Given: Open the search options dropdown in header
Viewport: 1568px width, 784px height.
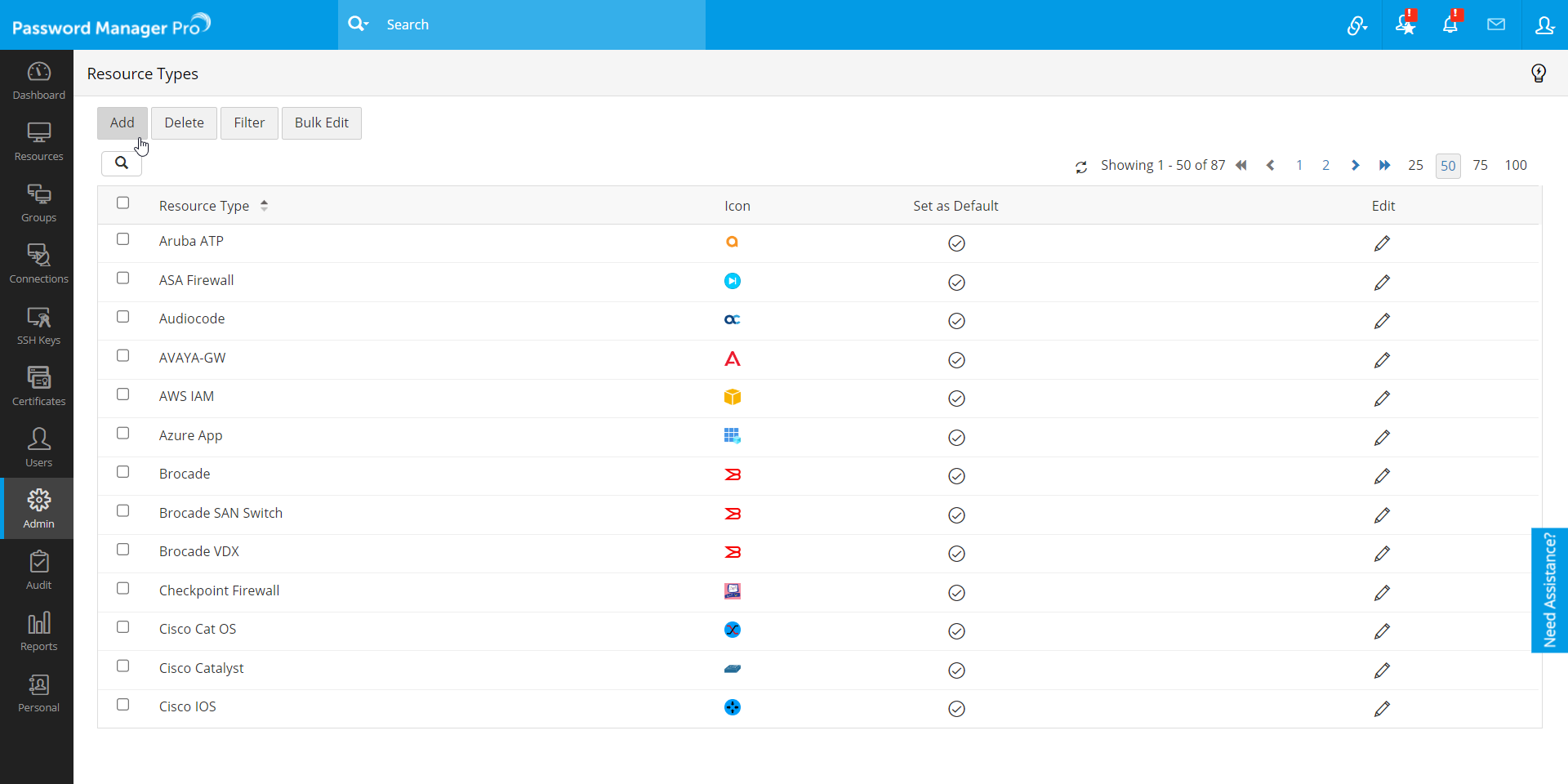Looking at the screenshot, I should (358, 24).
